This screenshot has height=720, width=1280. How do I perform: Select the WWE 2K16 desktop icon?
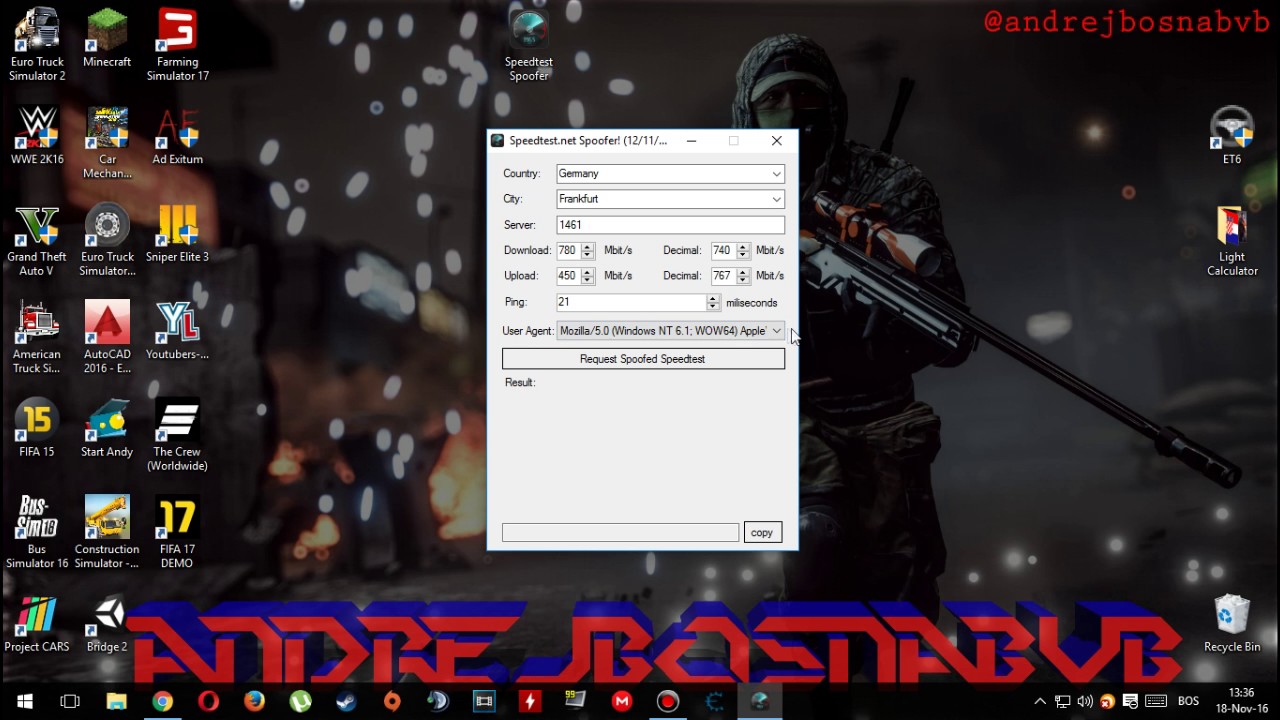coord(37,137)
